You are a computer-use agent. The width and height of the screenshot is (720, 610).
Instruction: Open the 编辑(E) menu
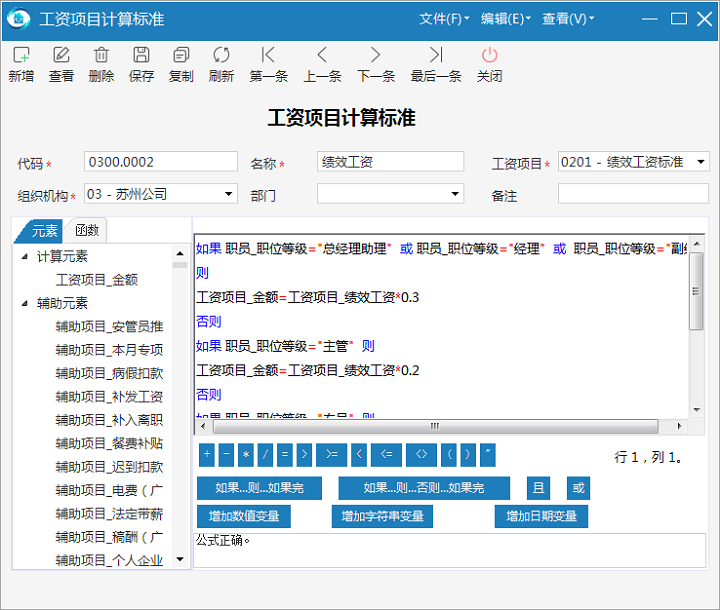[x=506, y=19]
